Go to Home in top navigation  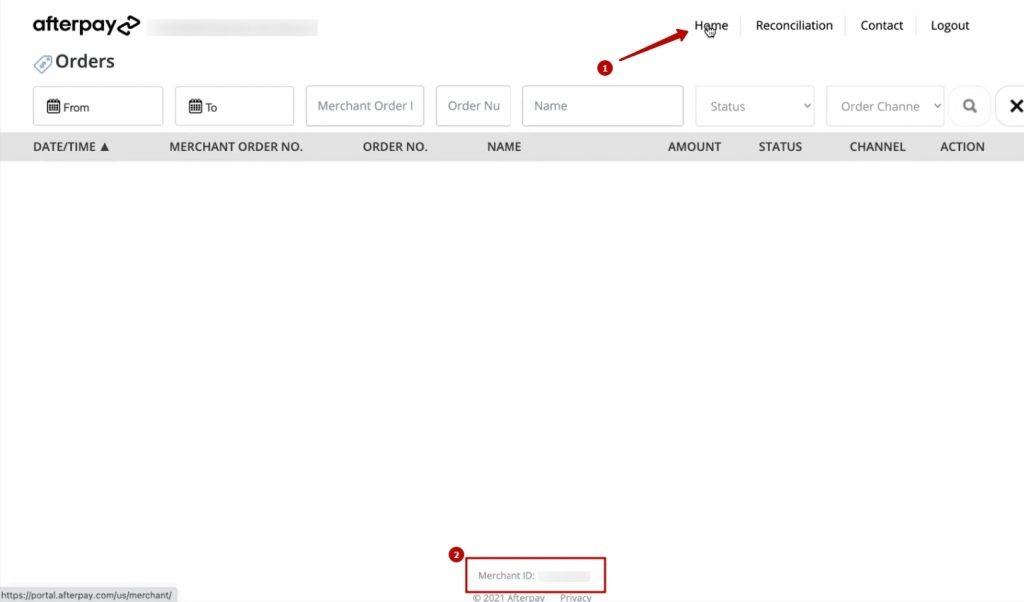tap(711, 26)
